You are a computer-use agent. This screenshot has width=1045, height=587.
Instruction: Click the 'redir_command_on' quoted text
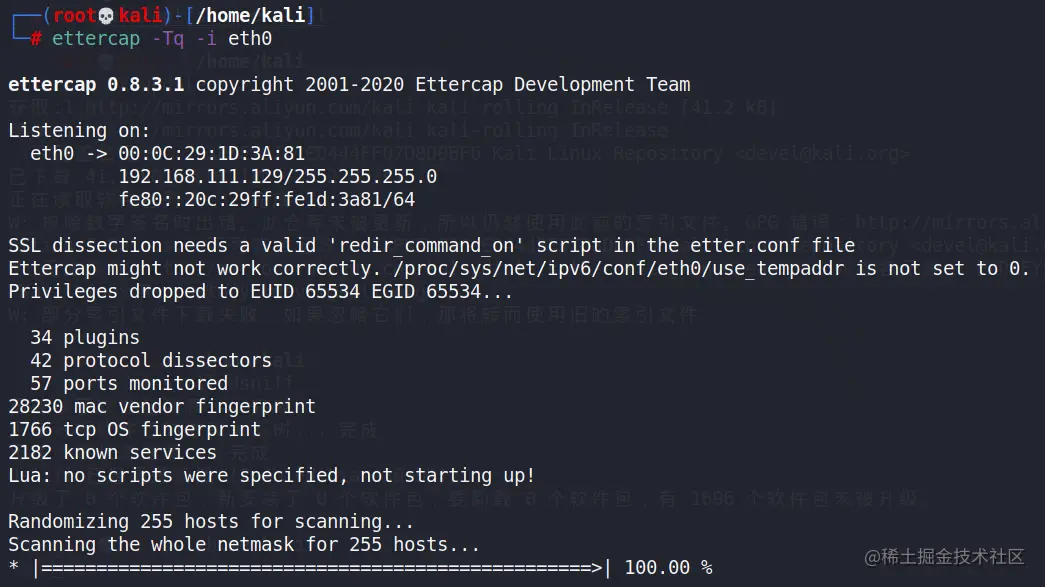[427, 245]
